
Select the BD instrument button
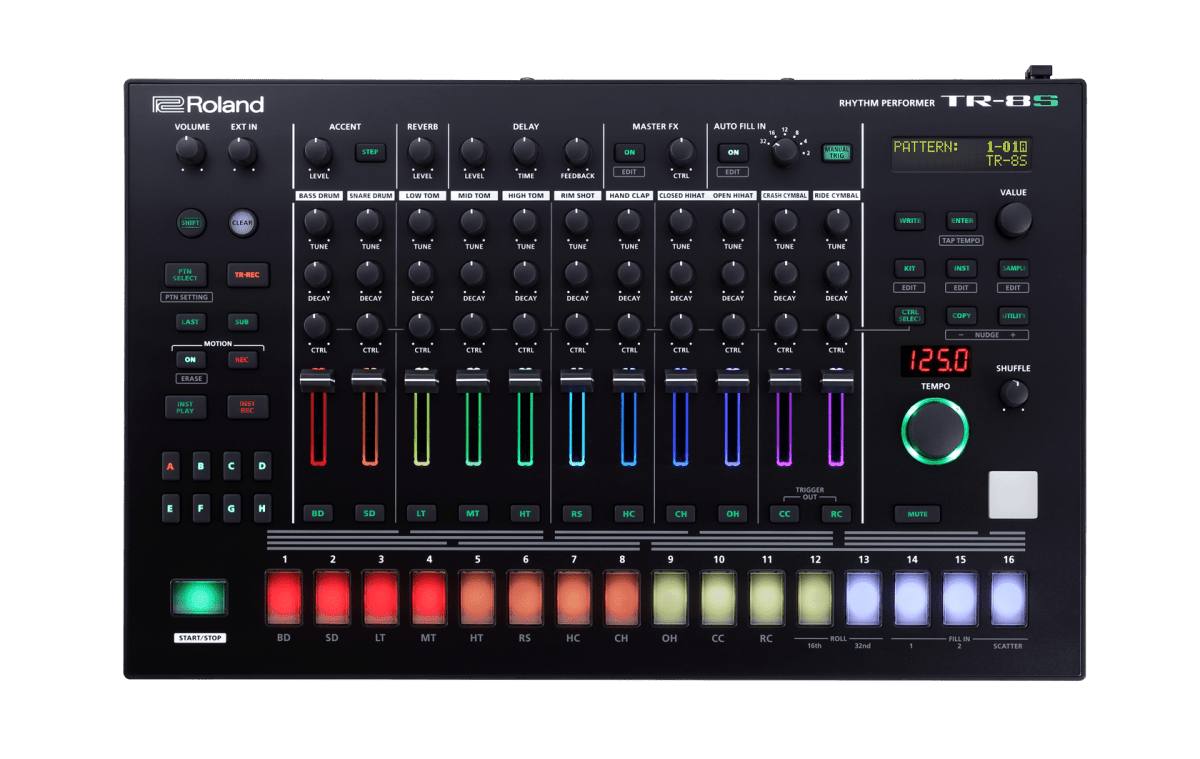(317, 513)
